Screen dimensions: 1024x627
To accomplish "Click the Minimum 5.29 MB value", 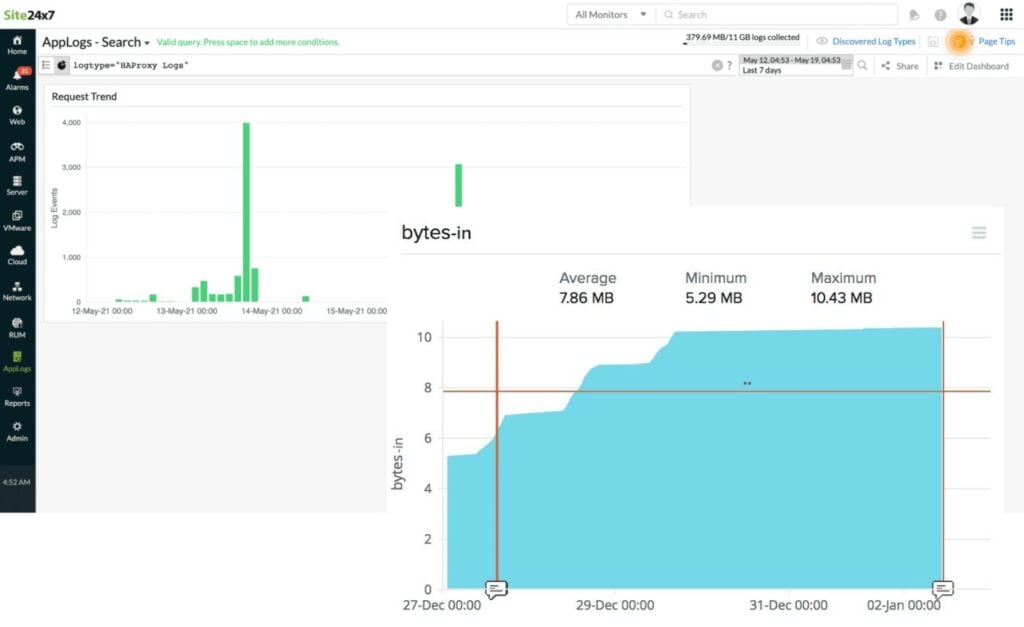I will [x=713, y=298].
